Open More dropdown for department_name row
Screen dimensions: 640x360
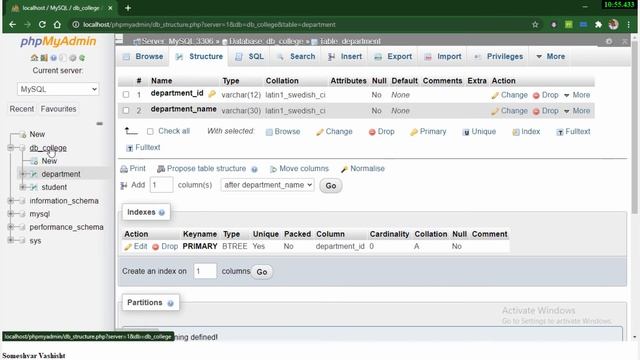577,111
